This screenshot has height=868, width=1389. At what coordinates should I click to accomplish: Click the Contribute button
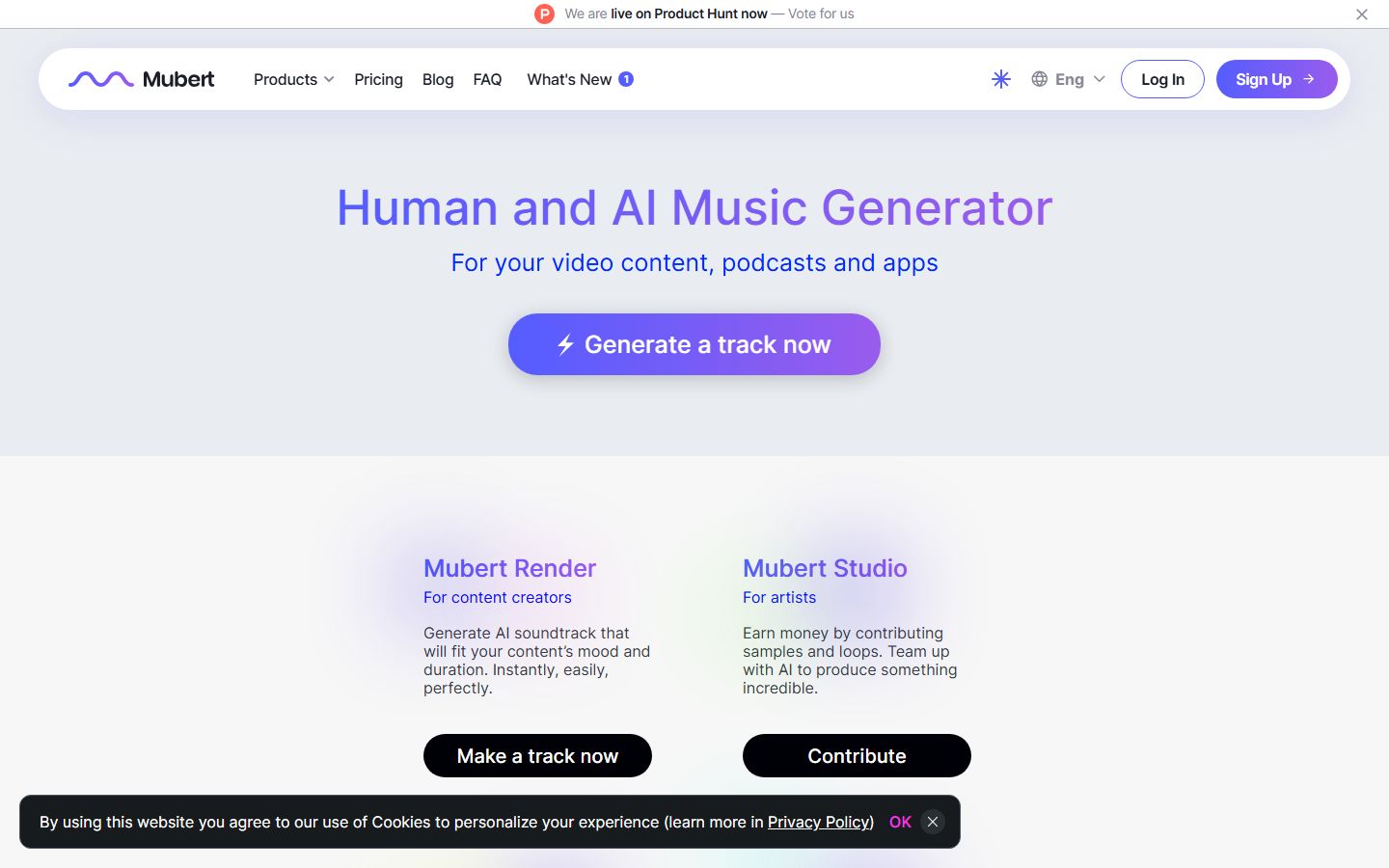857,755
